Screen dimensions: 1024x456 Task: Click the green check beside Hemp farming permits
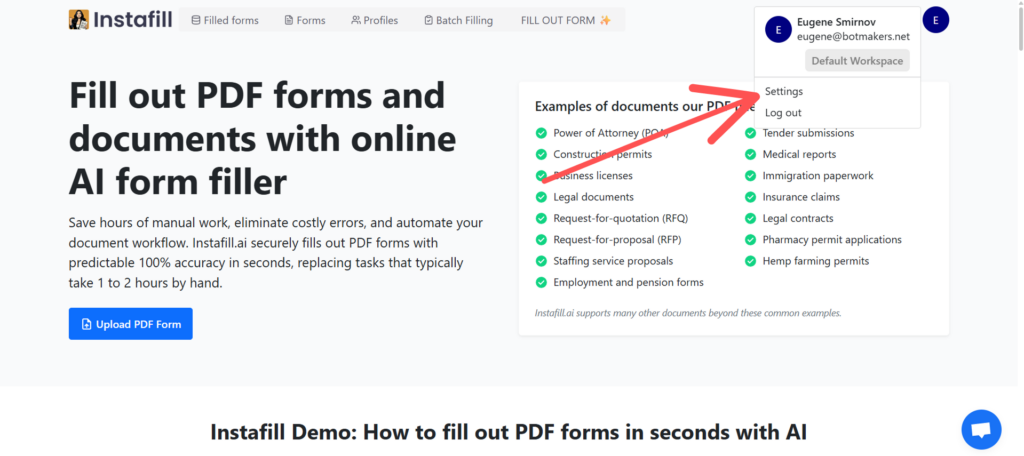coord(750,261)
